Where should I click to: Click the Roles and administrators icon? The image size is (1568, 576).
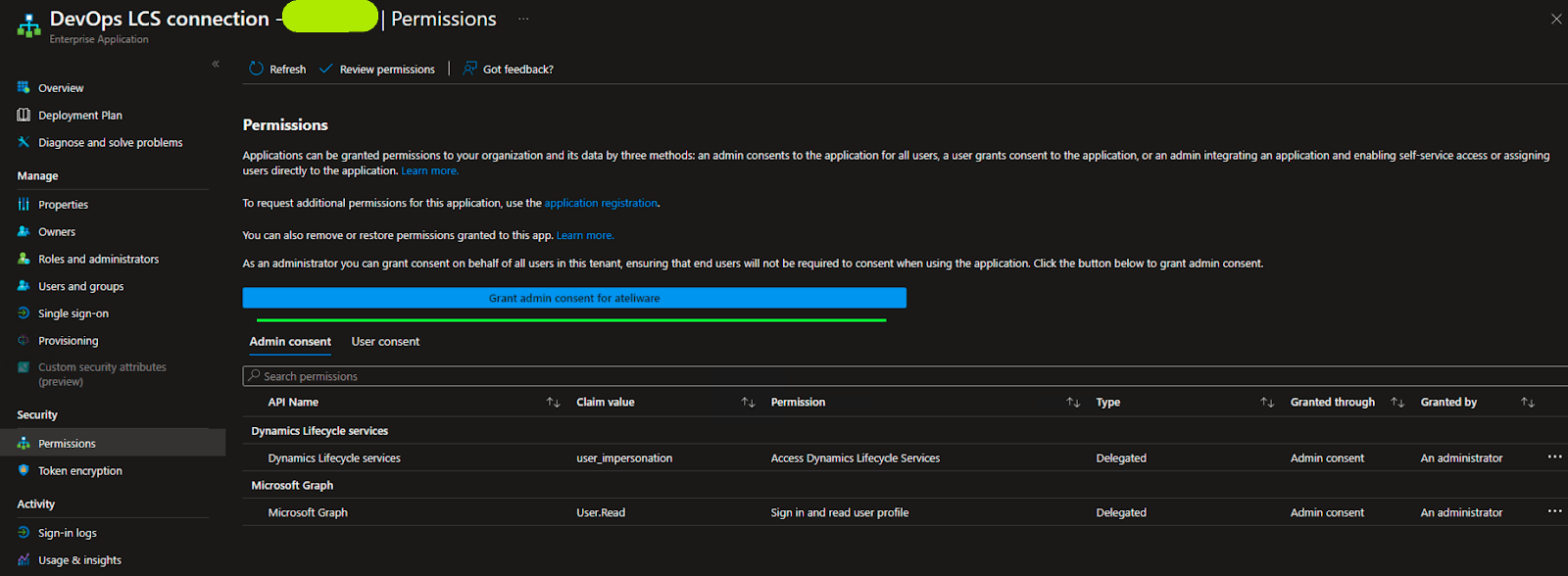pyautogui.click(x=24, y=259)
